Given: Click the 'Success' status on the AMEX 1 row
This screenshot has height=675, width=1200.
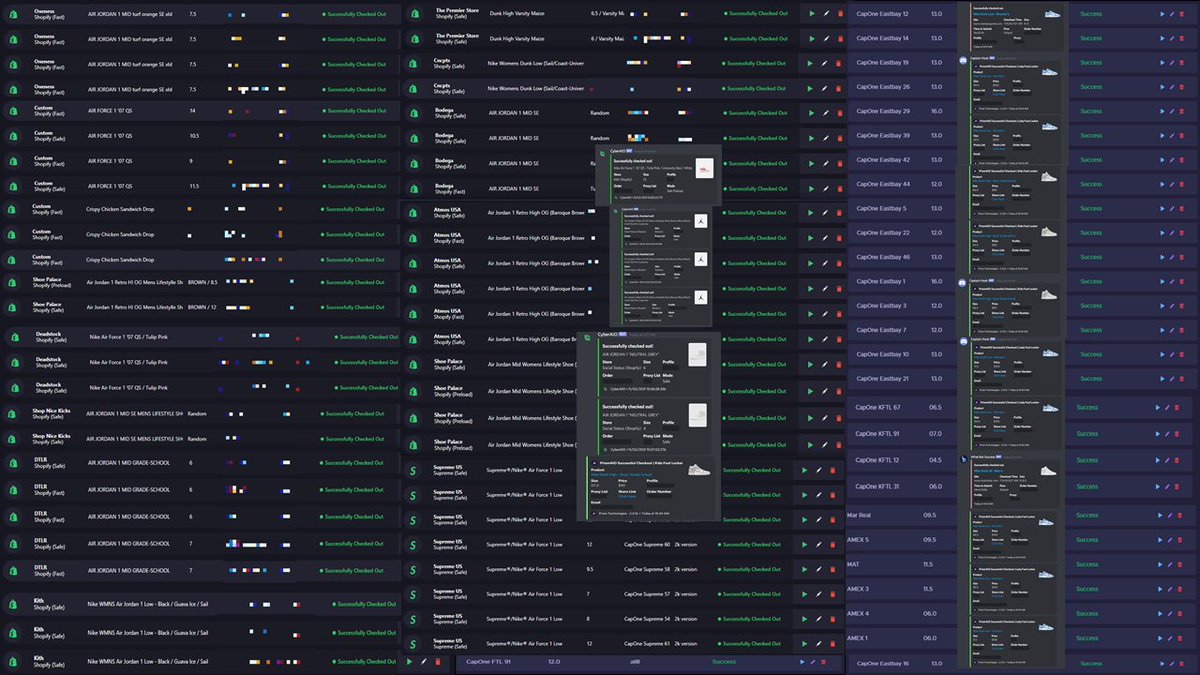Looking at the screenshot, I should (x=1087, y=638).
